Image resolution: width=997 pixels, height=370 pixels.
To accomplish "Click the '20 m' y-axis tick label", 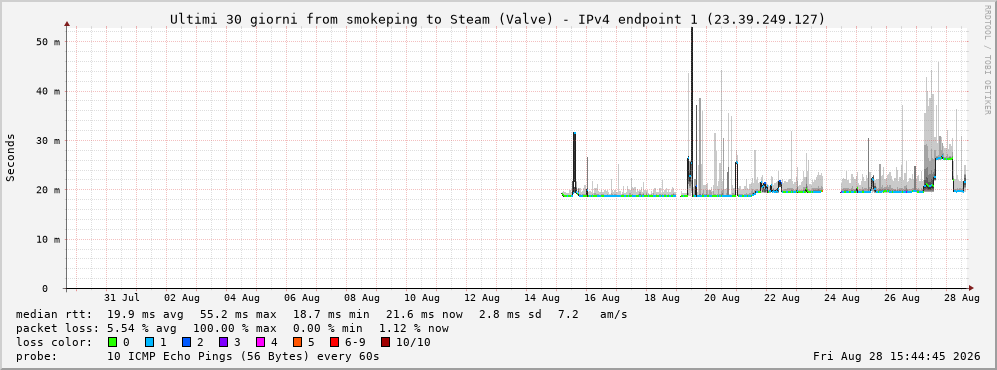I will coord(48,190).
